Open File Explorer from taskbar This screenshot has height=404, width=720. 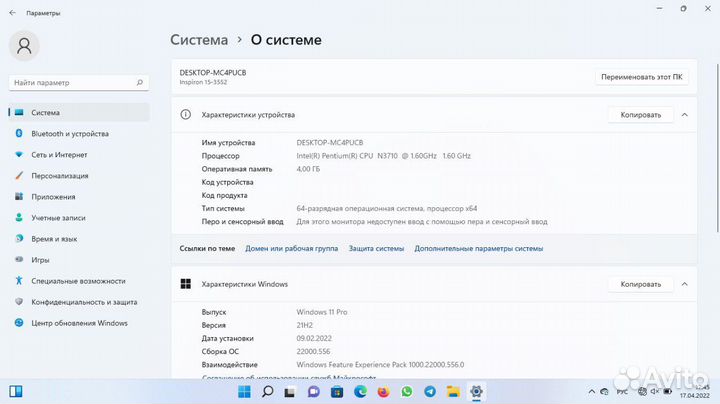pos(453,392)
